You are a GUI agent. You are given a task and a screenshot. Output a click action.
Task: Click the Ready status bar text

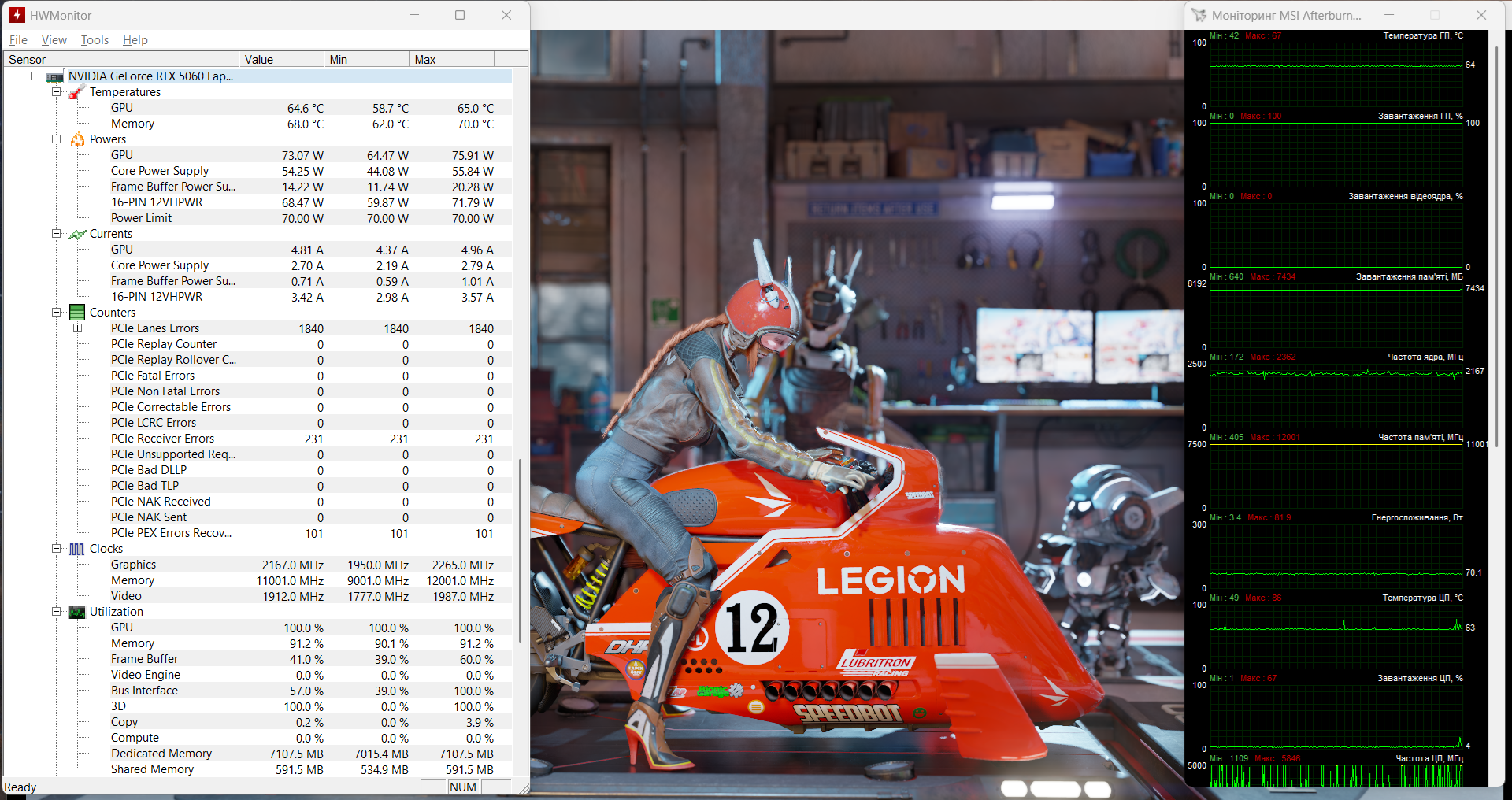coord(20,787)
